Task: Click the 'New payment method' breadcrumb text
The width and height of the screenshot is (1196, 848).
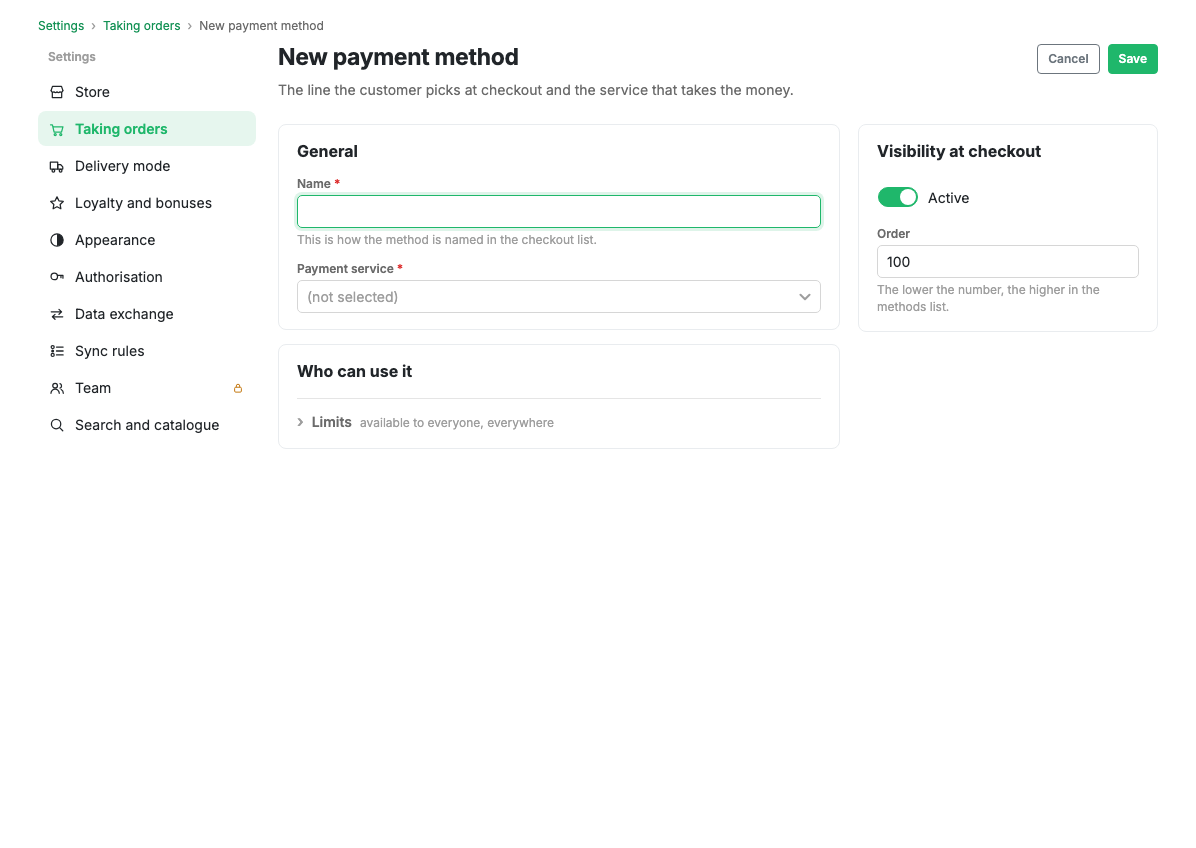Action: click(262, 26)
